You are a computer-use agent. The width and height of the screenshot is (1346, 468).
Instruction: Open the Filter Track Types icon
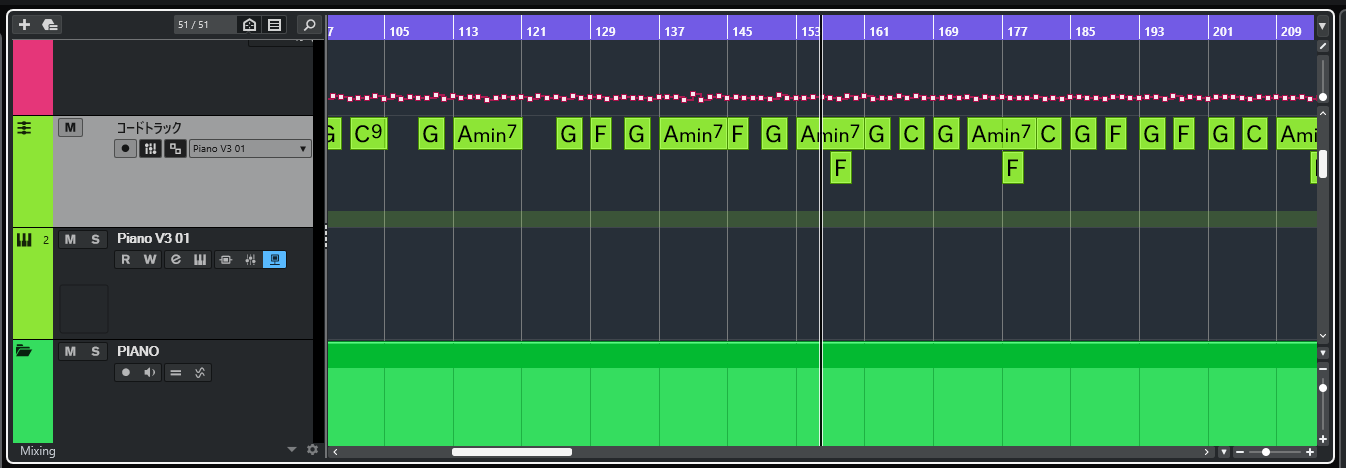[x=249, y=25]
